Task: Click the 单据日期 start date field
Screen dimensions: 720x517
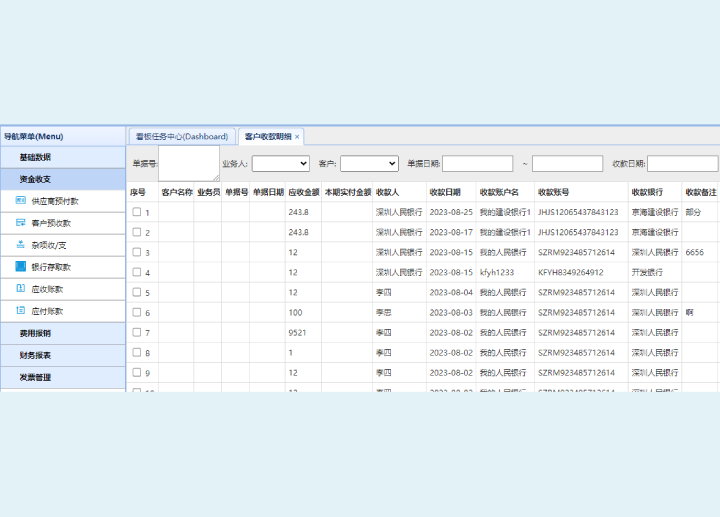Action: [x=477, y=163]
